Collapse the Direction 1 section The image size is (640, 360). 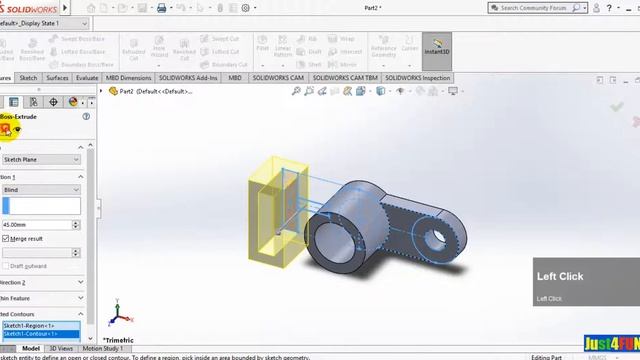pyautogui.click(x=80, y=177)
